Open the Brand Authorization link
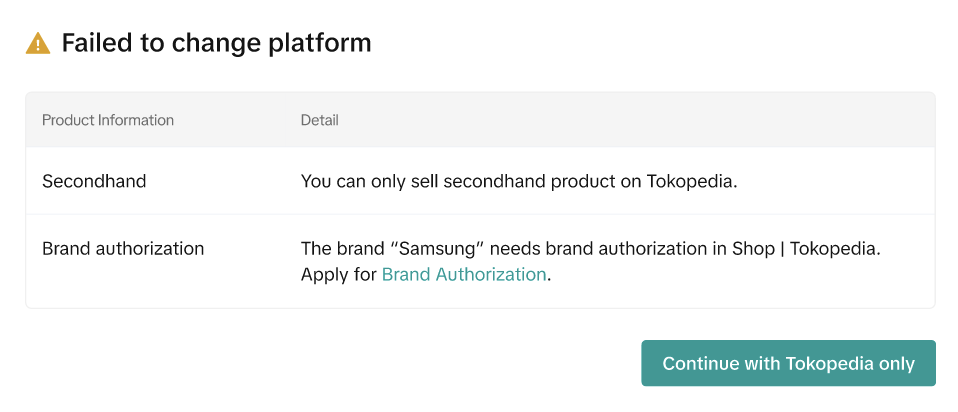Screen dimensions: 958x412 click(464, 274)
